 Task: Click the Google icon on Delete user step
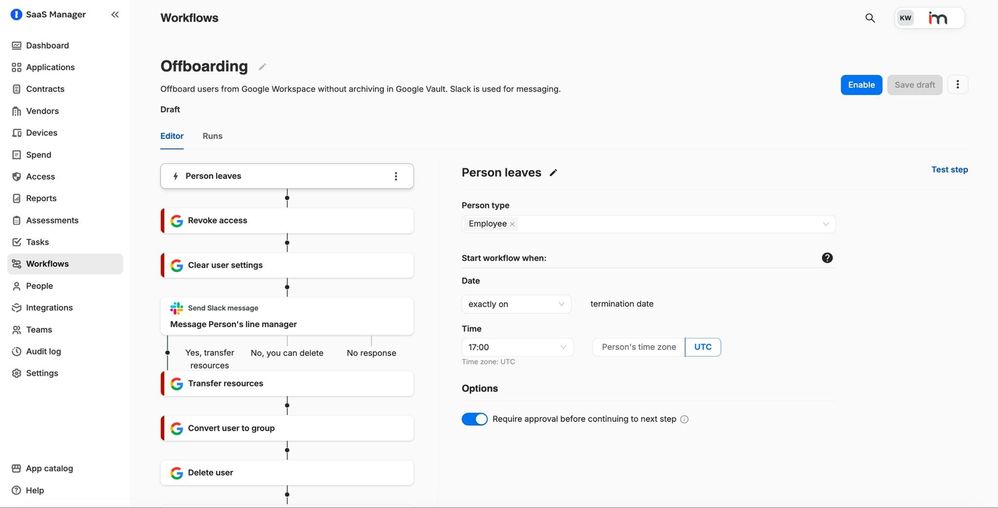[x=176, y=473]
